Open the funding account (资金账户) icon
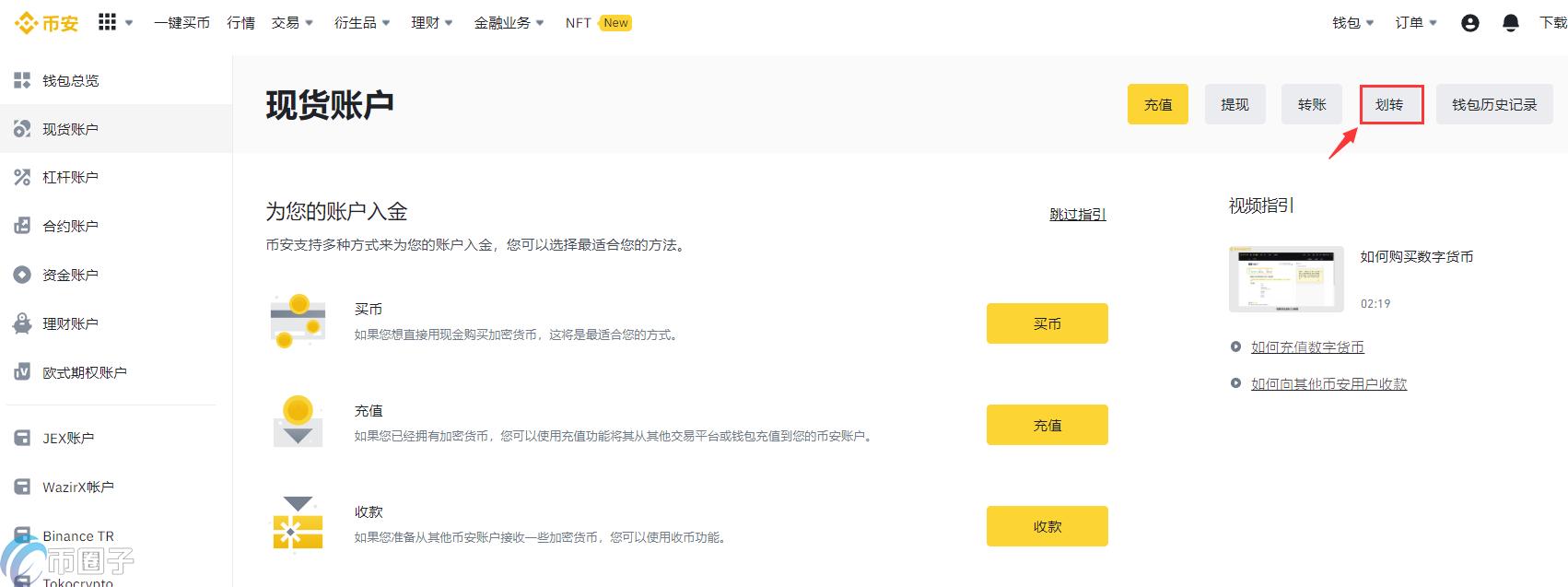1568x587 pixels. coord(22,275)
